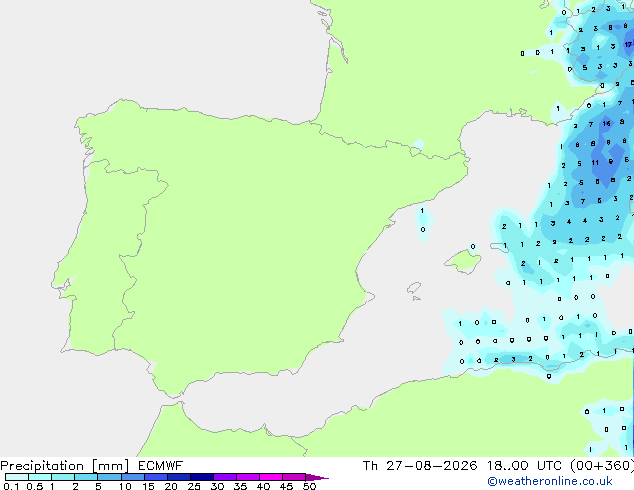Click the 'Precipitation' title word
634x490 pixels.
click(42, 466)
